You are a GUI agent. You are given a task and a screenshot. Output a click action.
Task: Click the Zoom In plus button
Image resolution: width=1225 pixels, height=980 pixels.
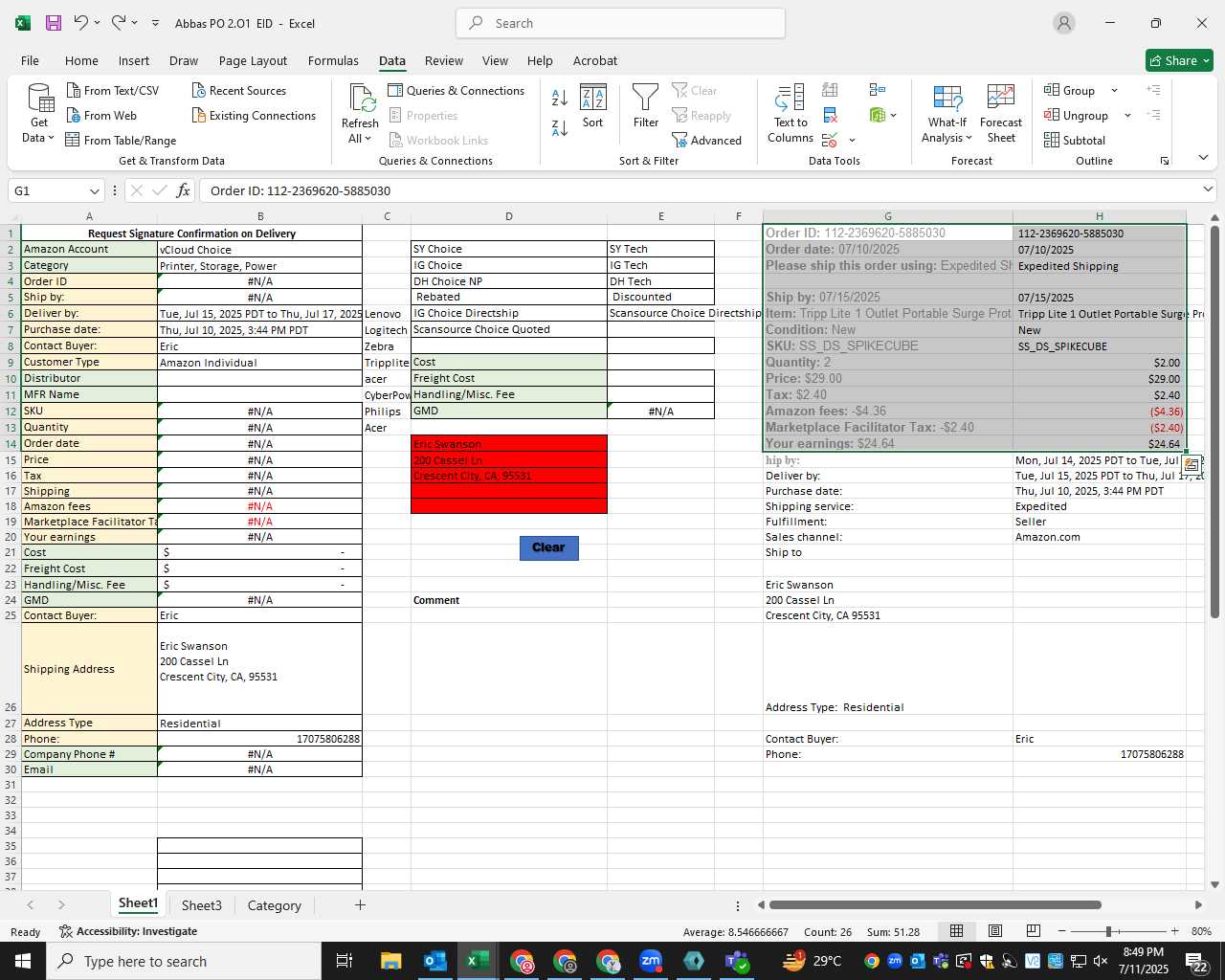point(1174,931)
